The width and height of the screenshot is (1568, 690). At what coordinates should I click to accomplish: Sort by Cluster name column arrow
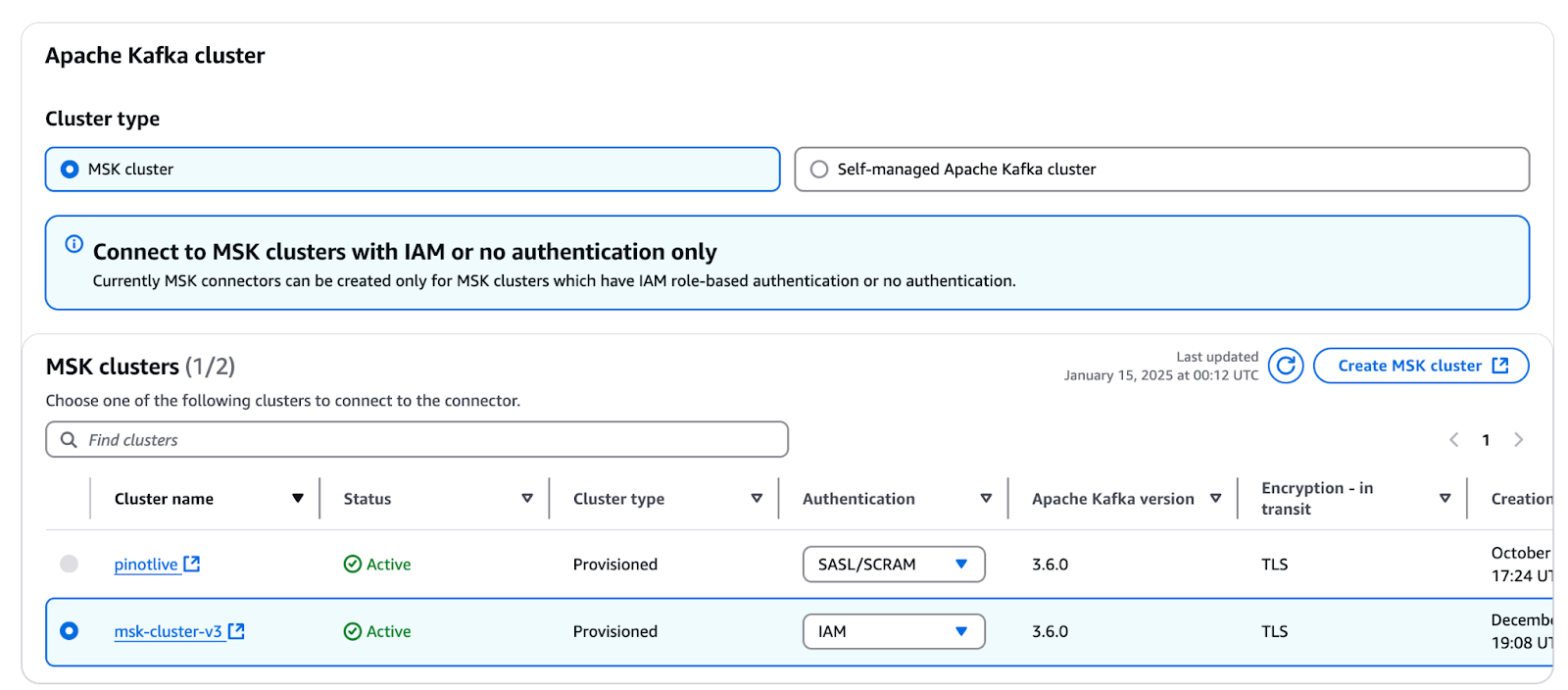coord(298,499)
